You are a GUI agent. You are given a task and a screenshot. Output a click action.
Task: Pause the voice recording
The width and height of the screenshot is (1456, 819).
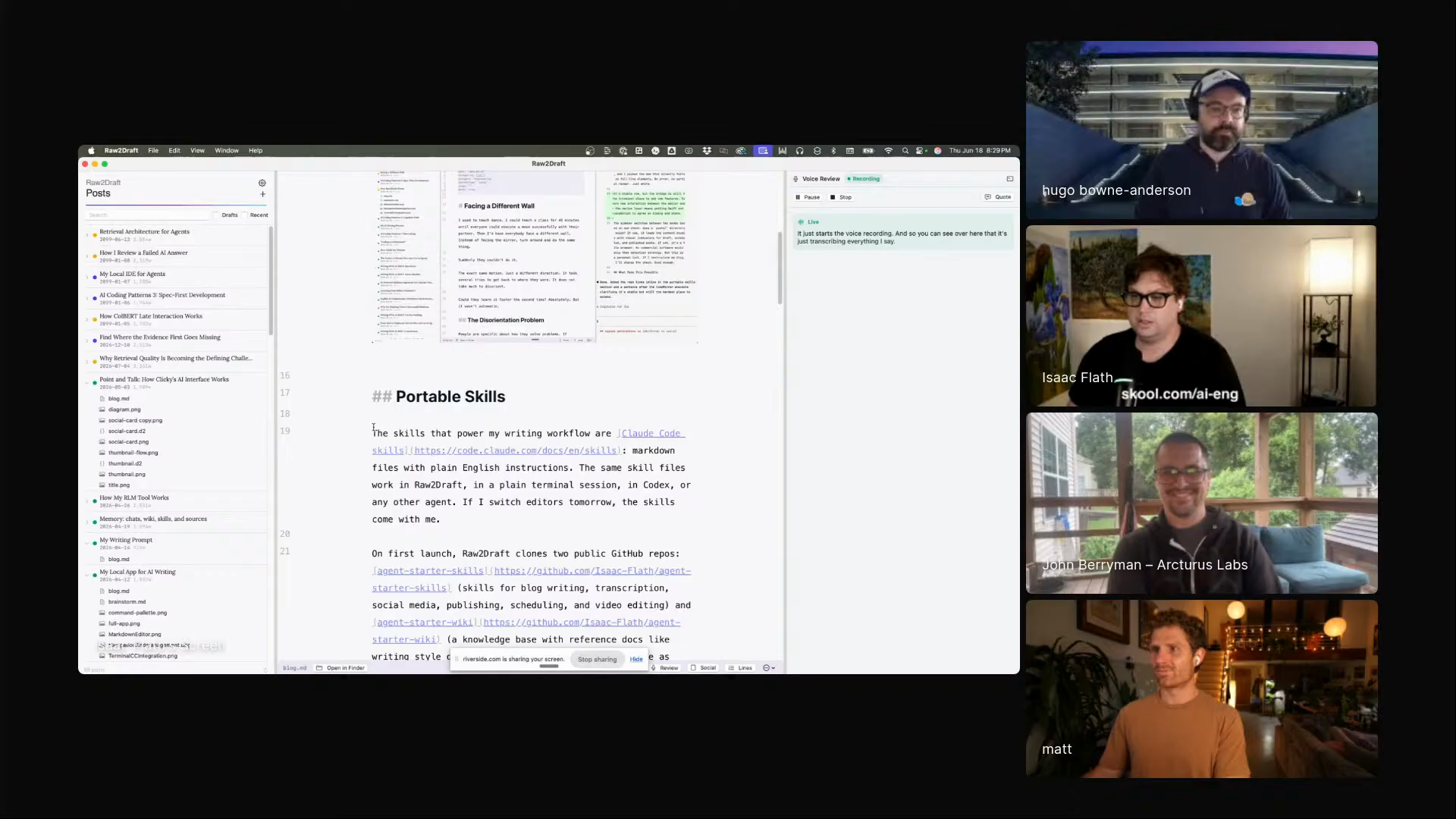(x=808, y=197)
